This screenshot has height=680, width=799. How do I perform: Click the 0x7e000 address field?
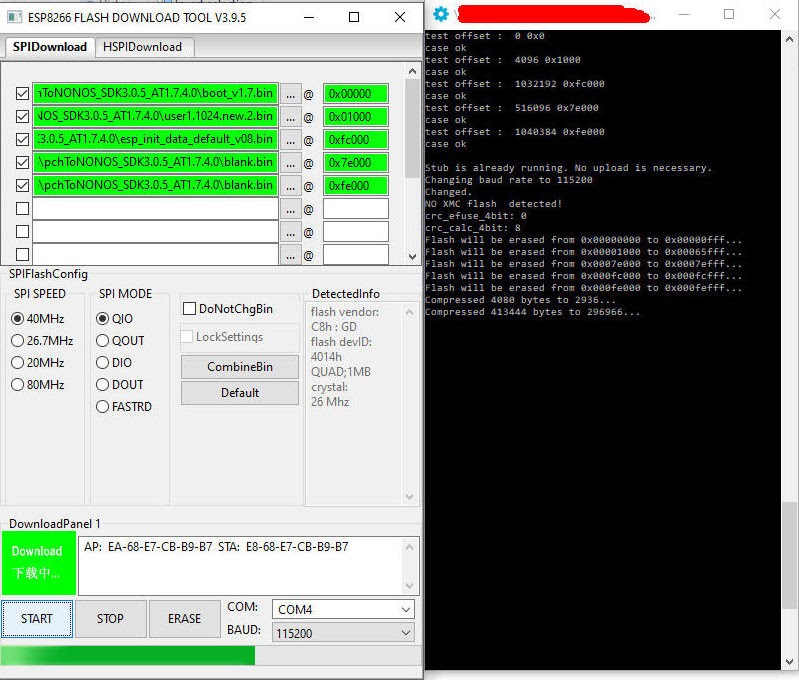tap(356, 163)
